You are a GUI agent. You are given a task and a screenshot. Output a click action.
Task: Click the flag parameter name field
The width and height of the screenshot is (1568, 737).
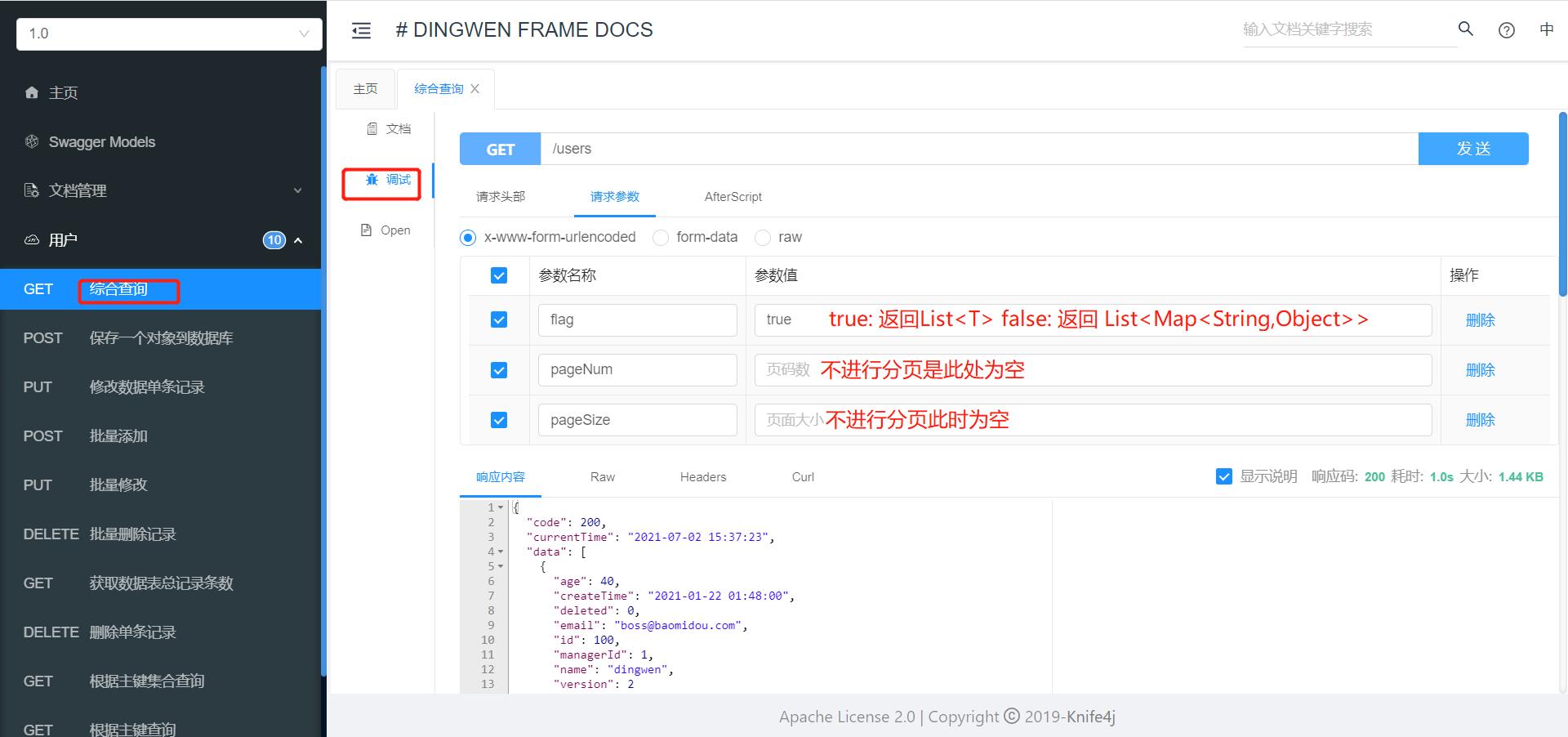[637, 320]
